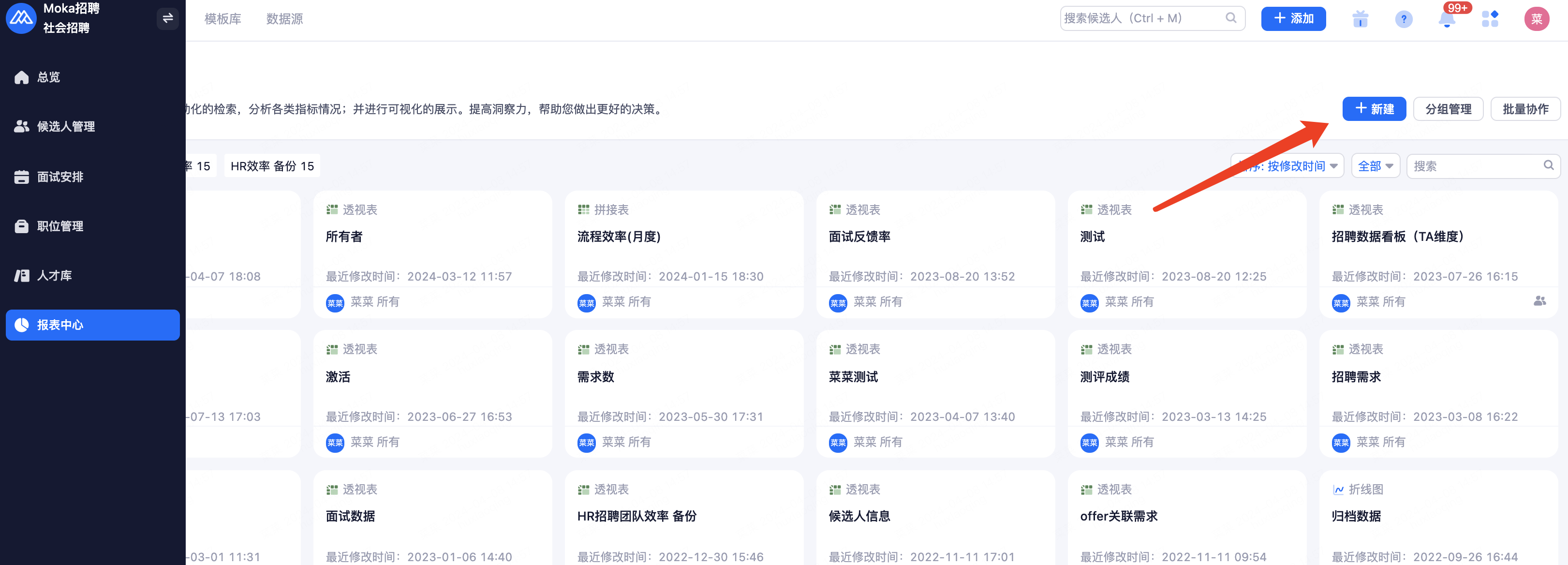Open the 招聘需求 report card

click(1438, 394)
